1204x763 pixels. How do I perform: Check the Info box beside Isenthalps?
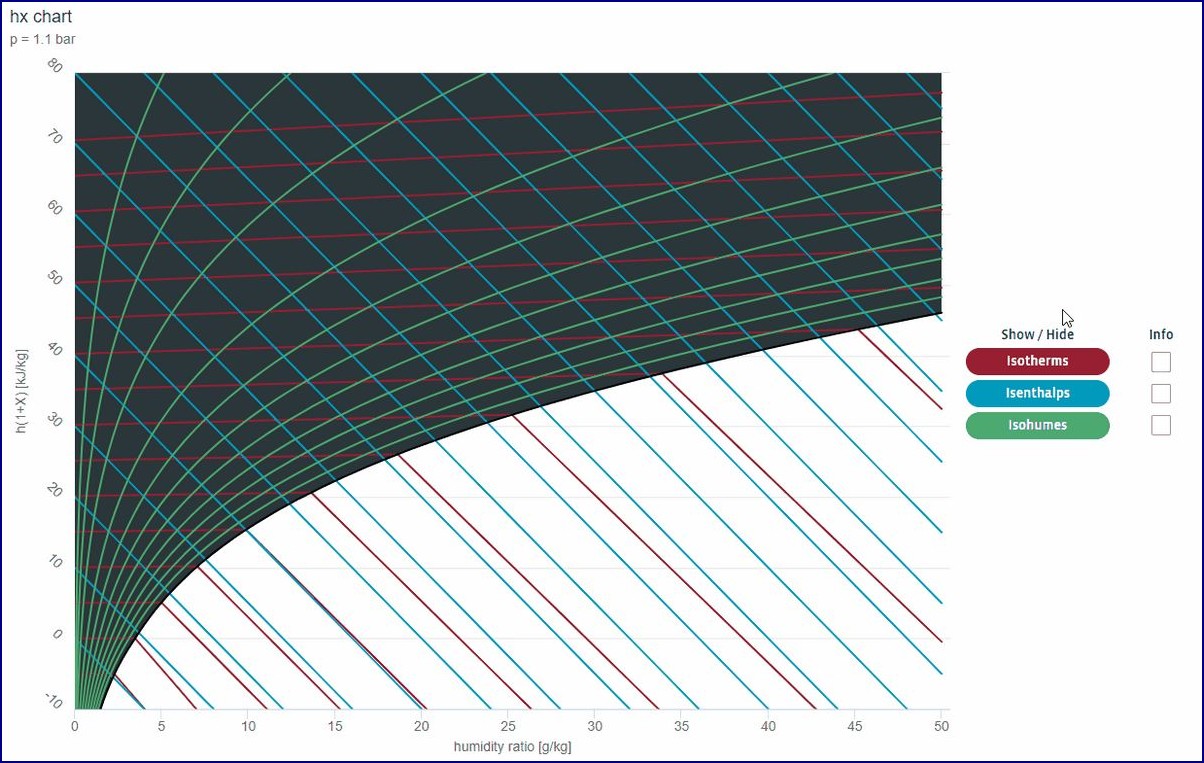point(1160,394)
